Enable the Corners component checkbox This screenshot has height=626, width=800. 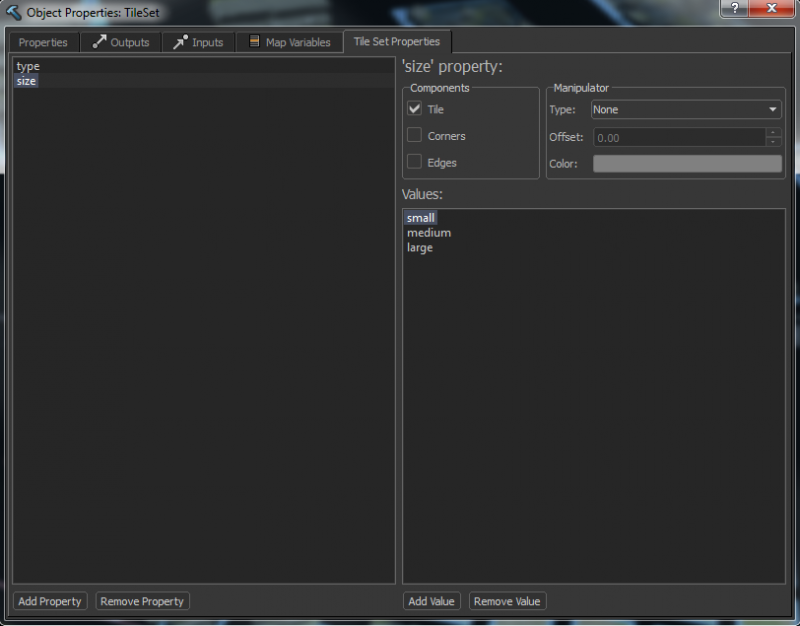click(414, 135)
